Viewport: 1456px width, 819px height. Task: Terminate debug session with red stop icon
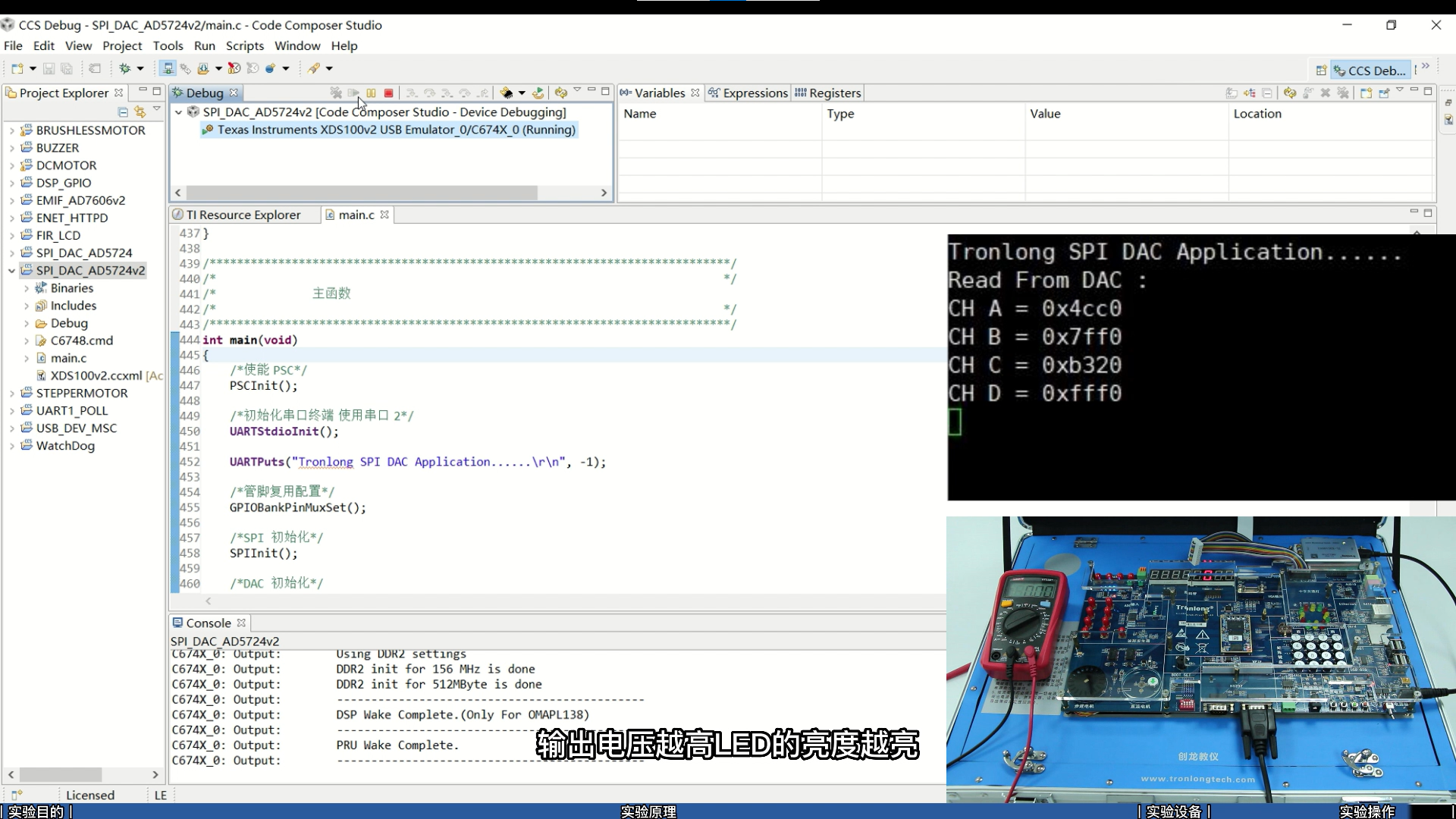[388, 93]
